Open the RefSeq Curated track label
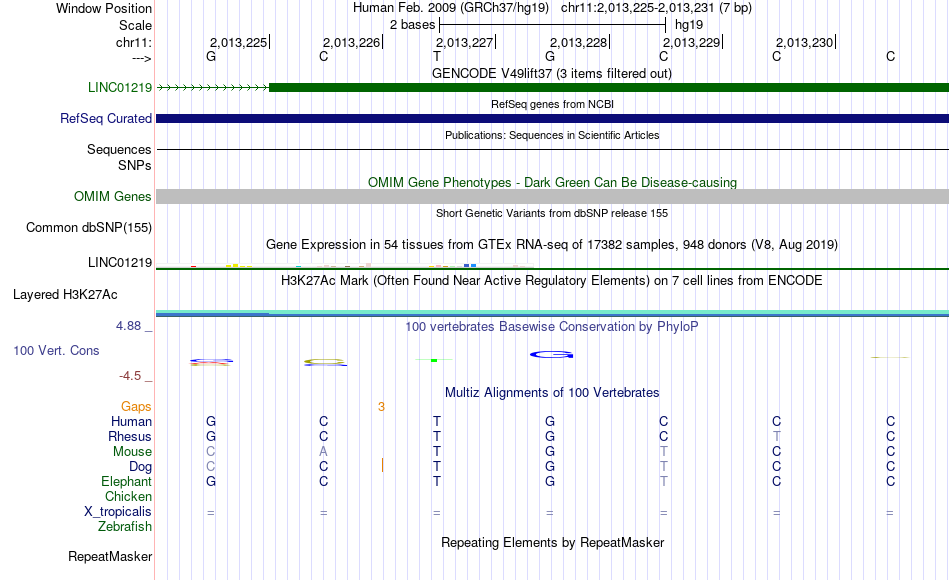The width and height of the screenshot is (950, 580). click(x=106, y=118)
